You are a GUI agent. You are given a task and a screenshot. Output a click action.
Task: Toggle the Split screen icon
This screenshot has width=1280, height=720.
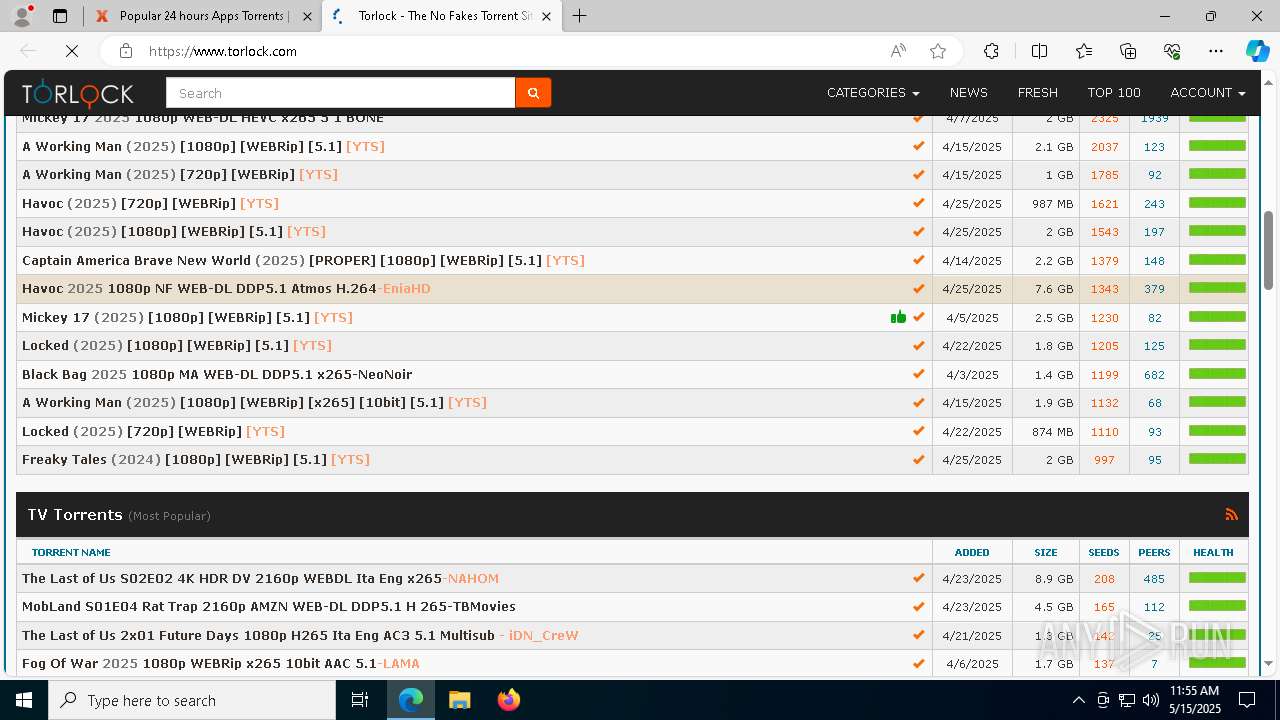(x=1039, y=51)
